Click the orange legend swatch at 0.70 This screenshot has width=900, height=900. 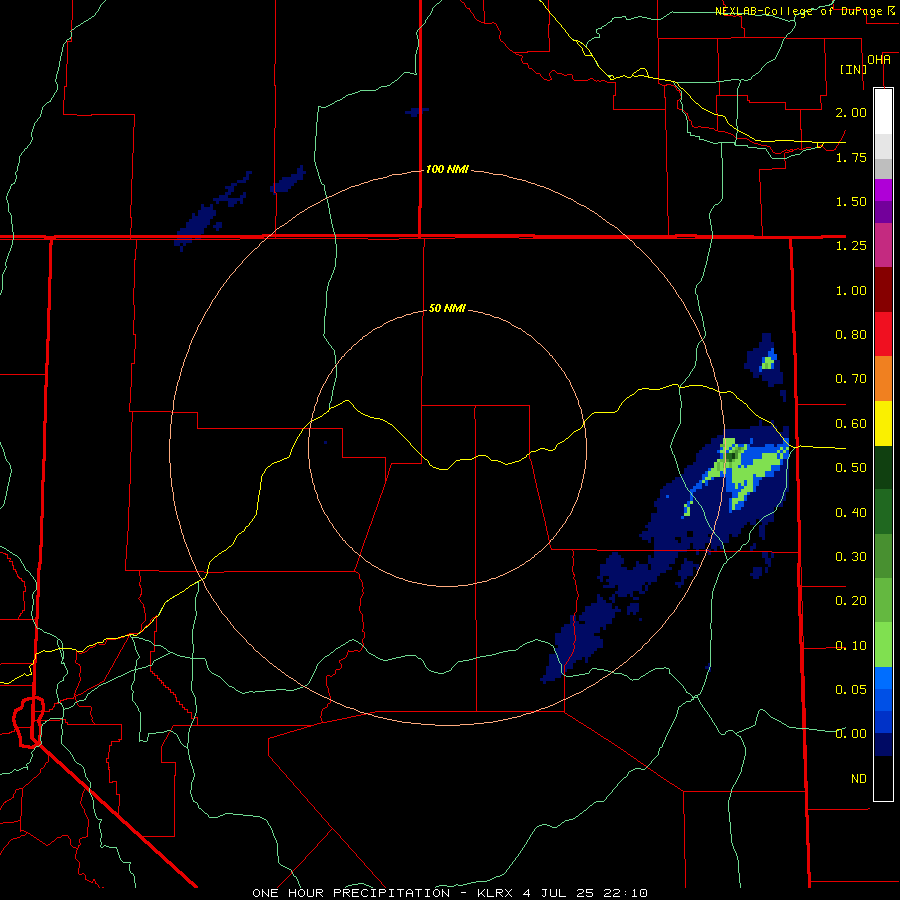(883, 379)
